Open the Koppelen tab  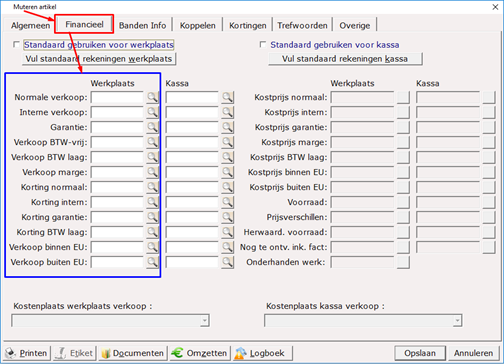[x=198, y=25]
